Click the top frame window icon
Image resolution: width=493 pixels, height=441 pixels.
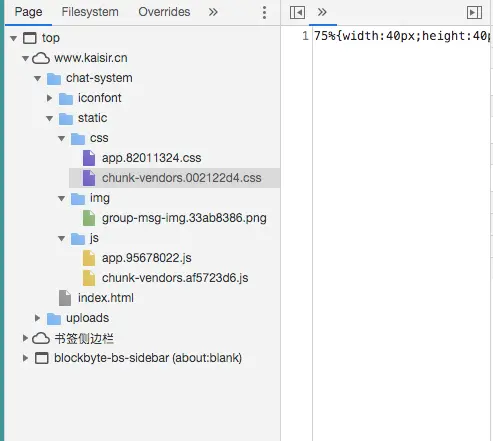[30, 38]
